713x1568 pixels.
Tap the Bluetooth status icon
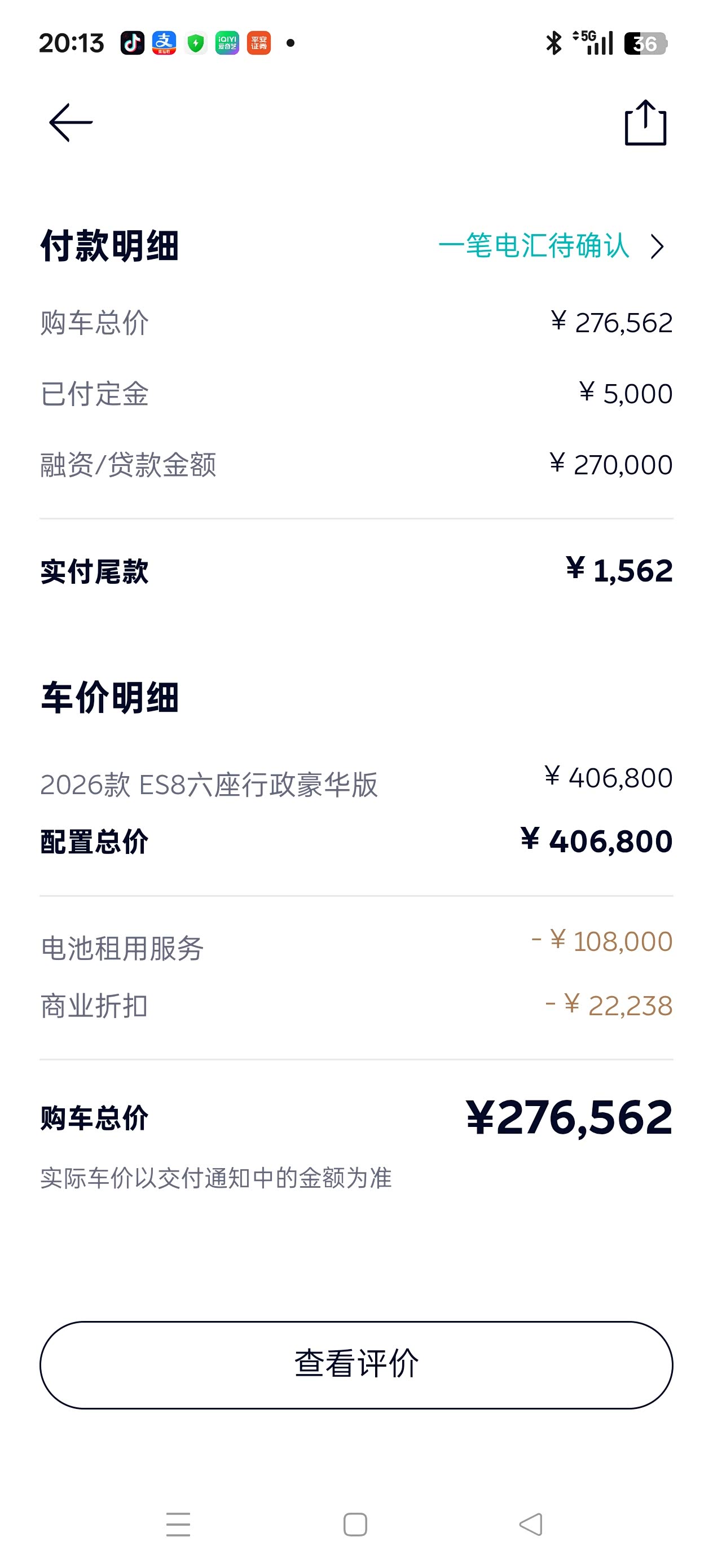pos(553,43)
